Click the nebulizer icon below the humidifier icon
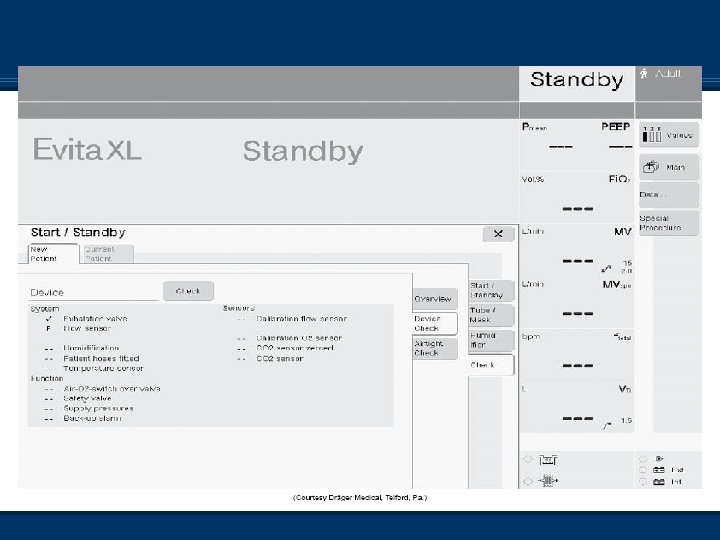The width and height of the screenshot is (720, 540). tap(548, 481)
